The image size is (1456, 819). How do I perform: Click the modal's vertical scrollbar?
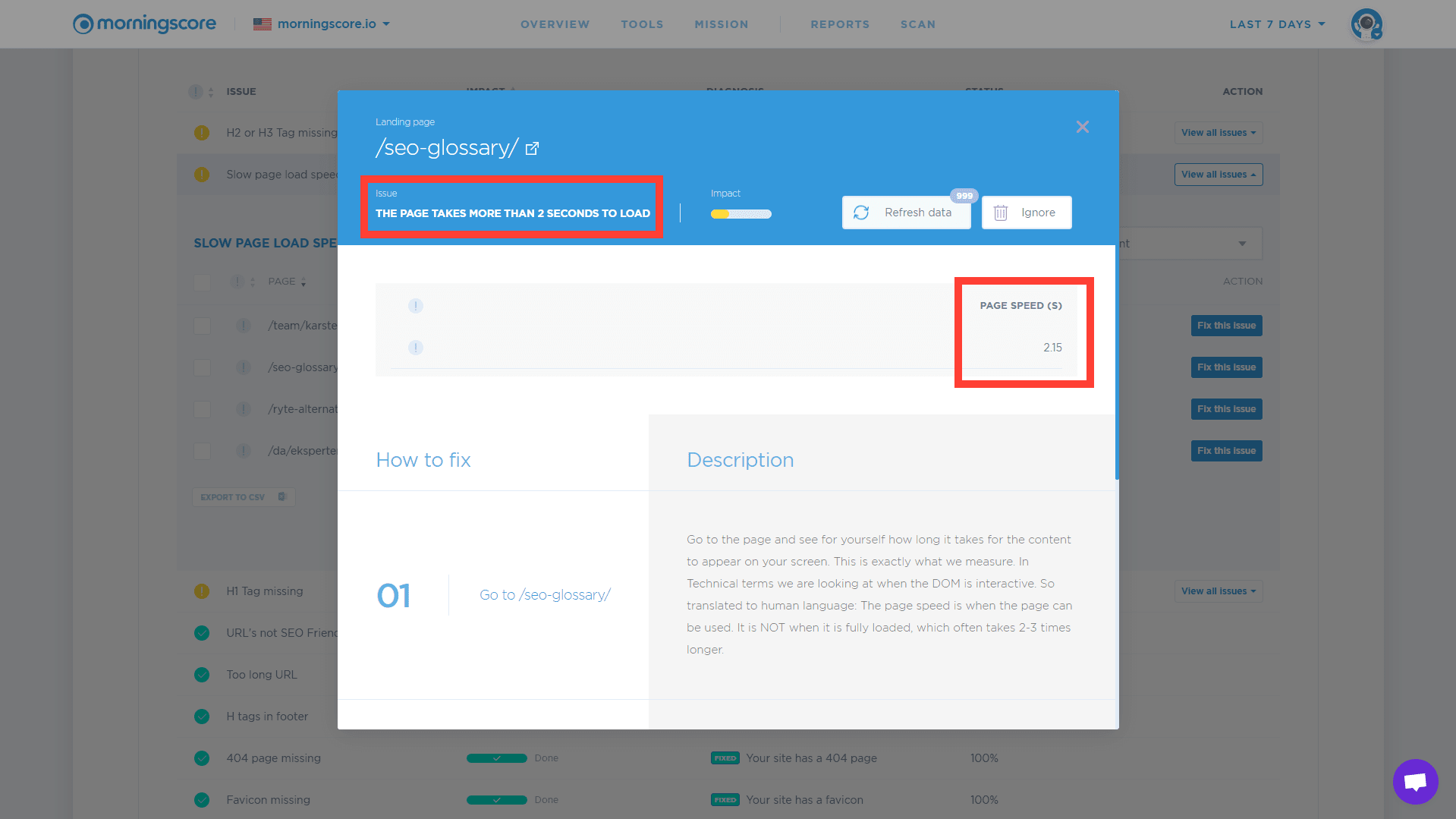(1117, 361)
